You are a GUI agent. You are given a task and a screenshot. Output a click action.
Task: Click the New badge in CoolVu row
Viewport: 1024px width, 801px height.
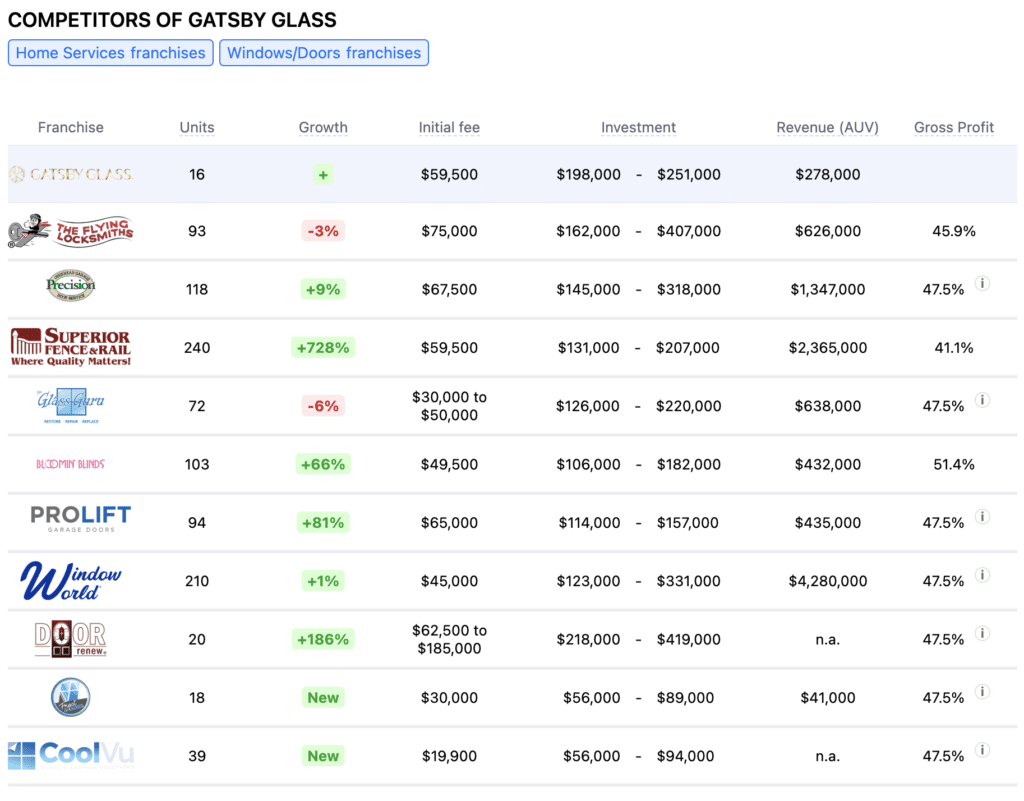coord(323,756)
